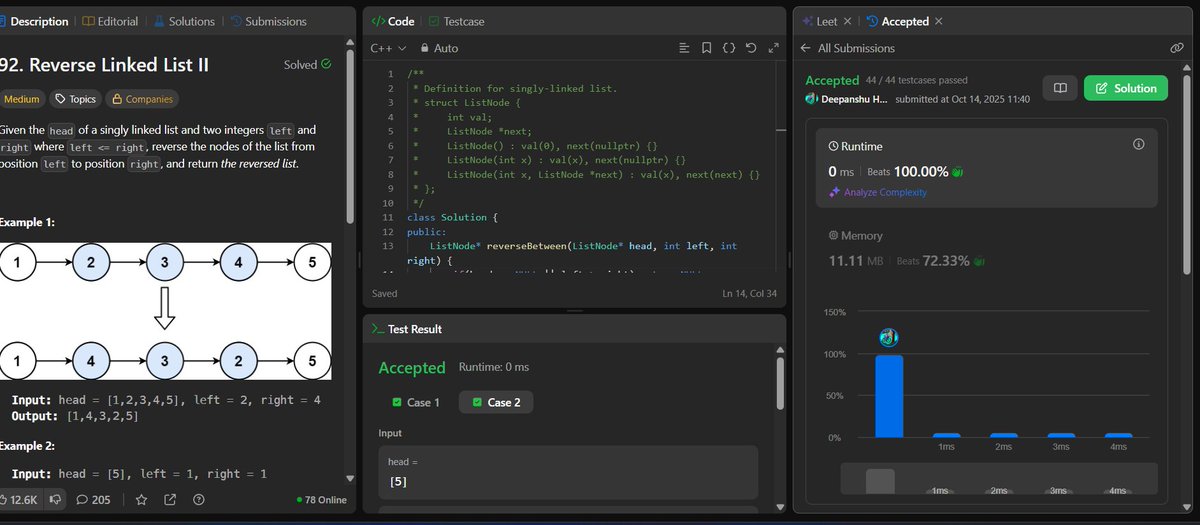Image resolution: width=1200 pixels, height=525 pixels.
Task: Click the Memory section heading
Action: [855, 236]
